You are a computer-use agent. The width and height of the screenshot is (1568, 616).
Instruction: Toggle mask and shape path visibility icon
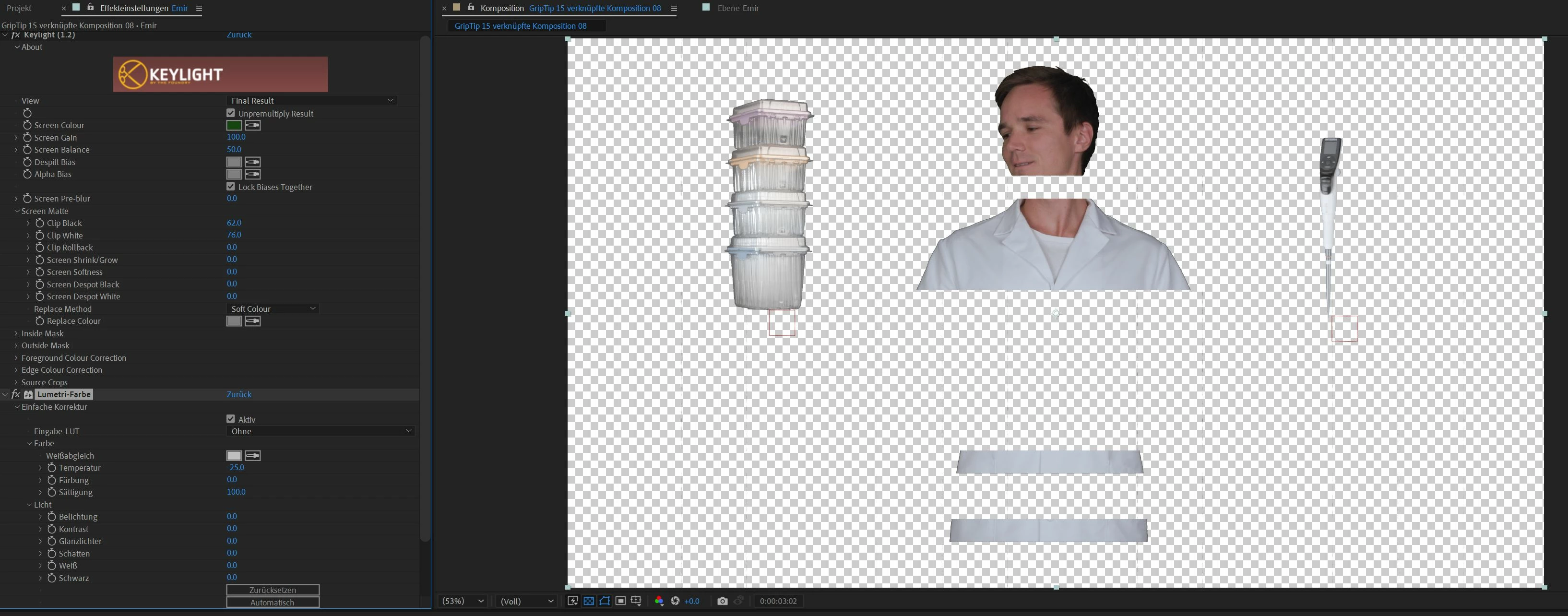605,601
